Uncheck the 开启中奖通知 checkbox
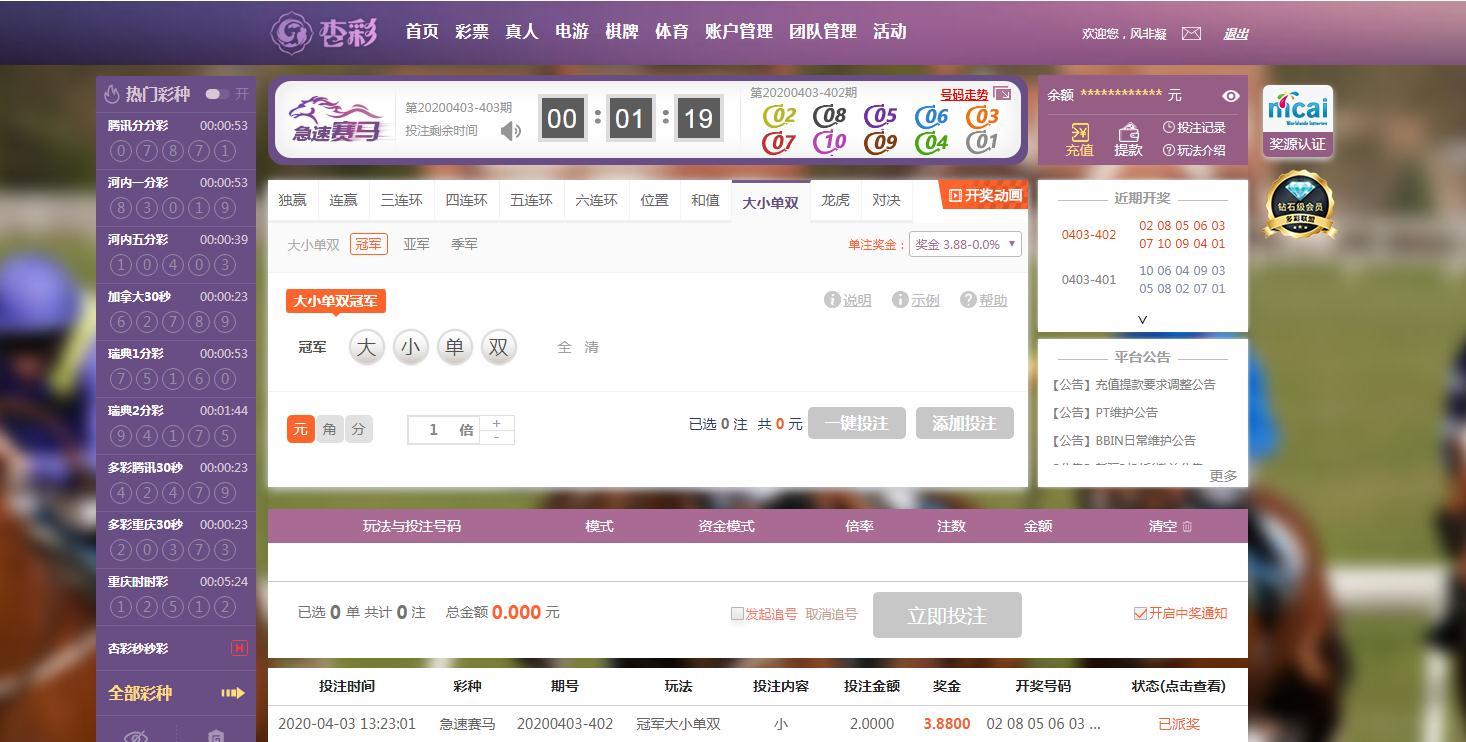The height and width of the screenshot is (742, 1466). coord(1140,614)
